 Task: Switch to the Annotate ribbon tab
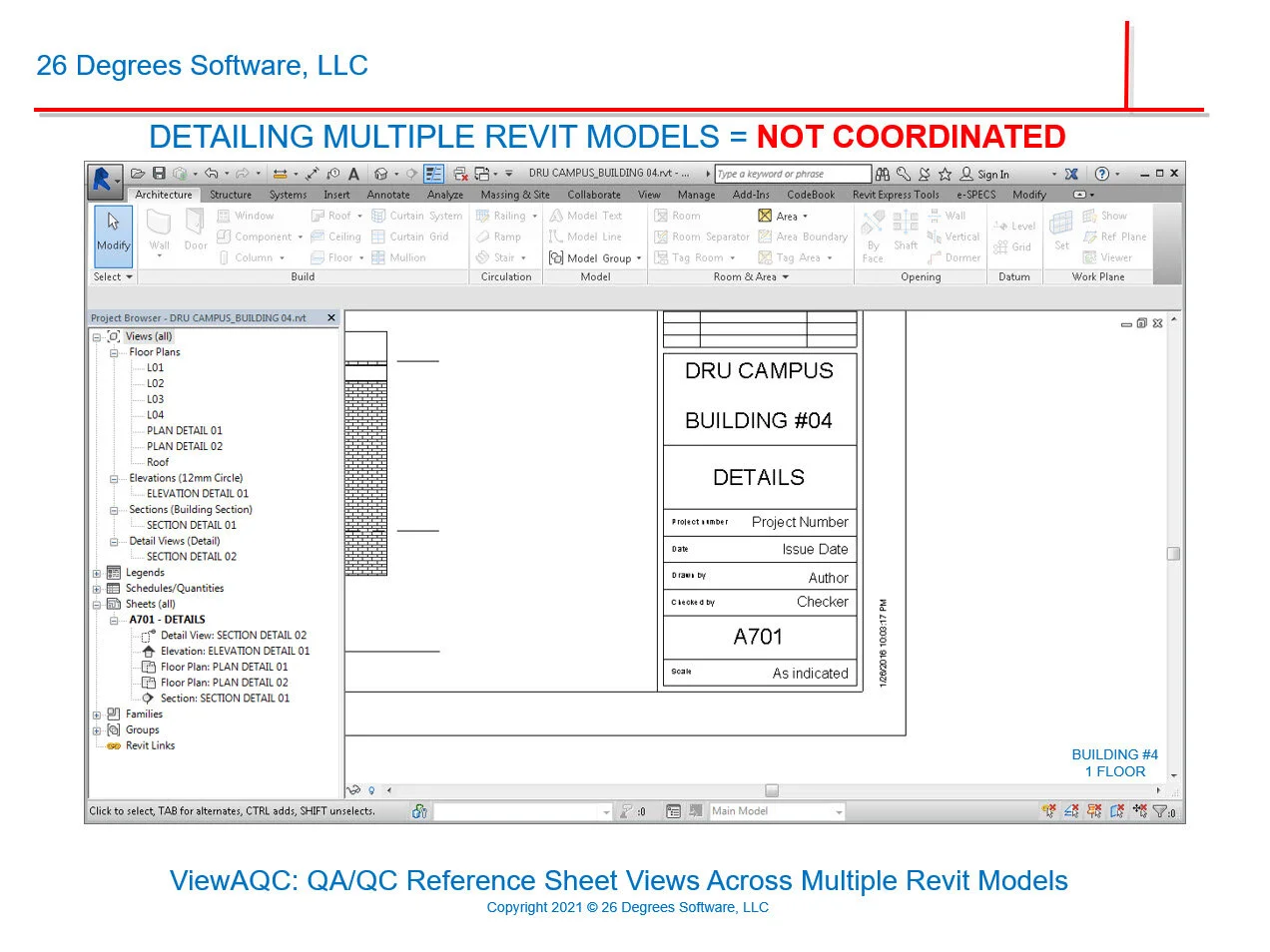[388, 196]
